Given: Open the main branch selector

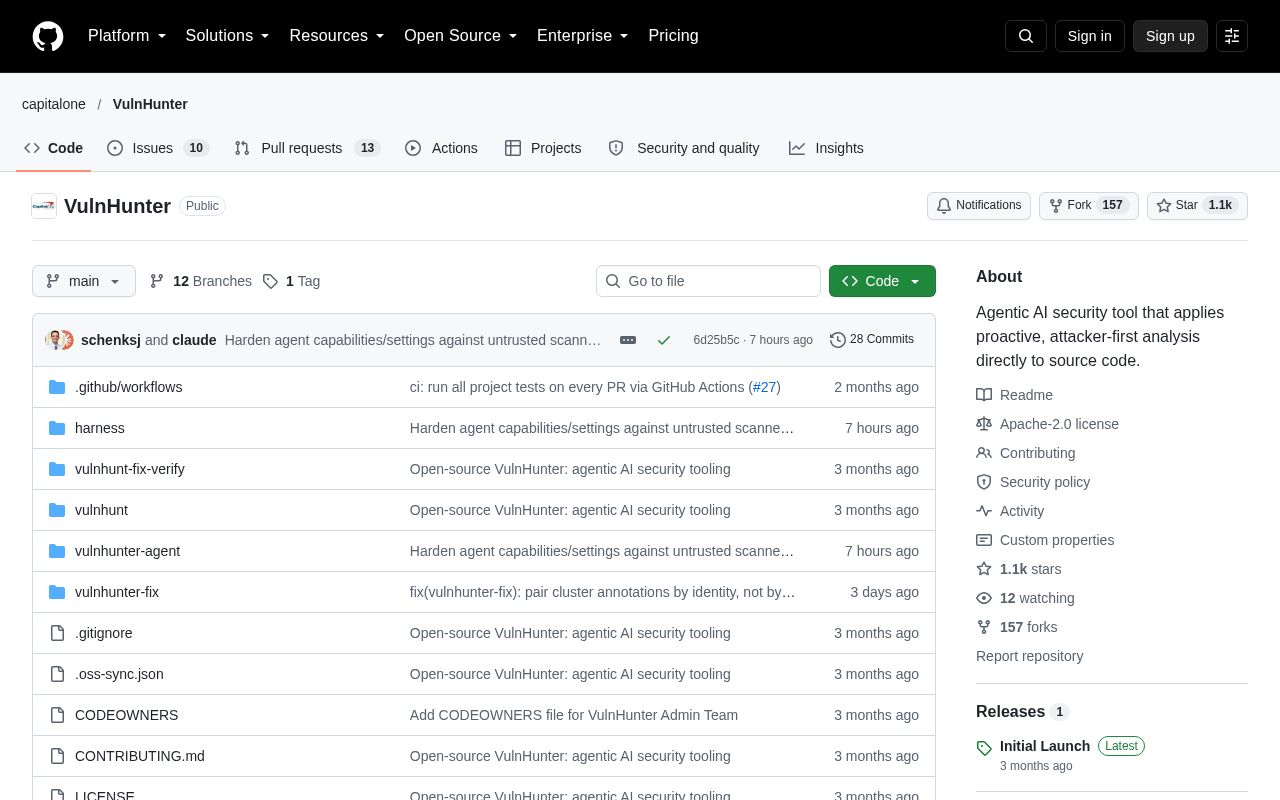Looking at the screenshot, I should coord(84,281).
